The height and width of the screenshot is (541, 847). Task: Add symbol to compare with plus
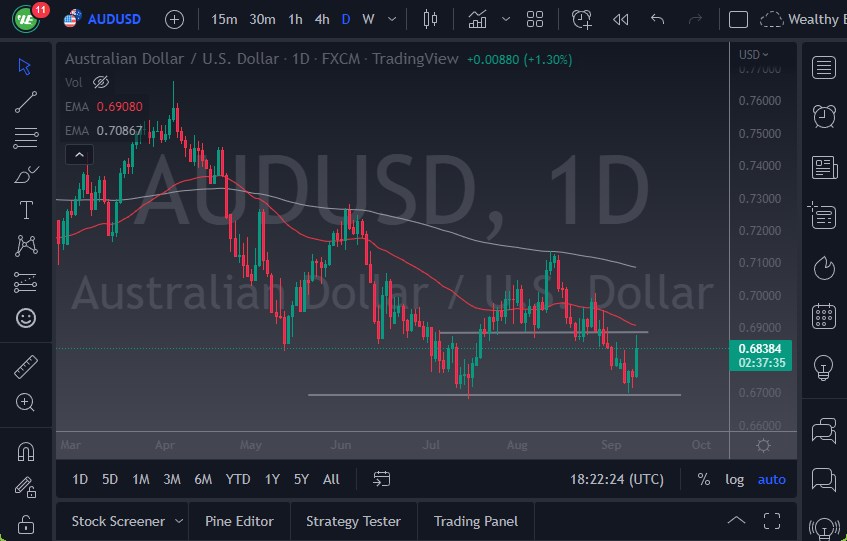point(174,20)
